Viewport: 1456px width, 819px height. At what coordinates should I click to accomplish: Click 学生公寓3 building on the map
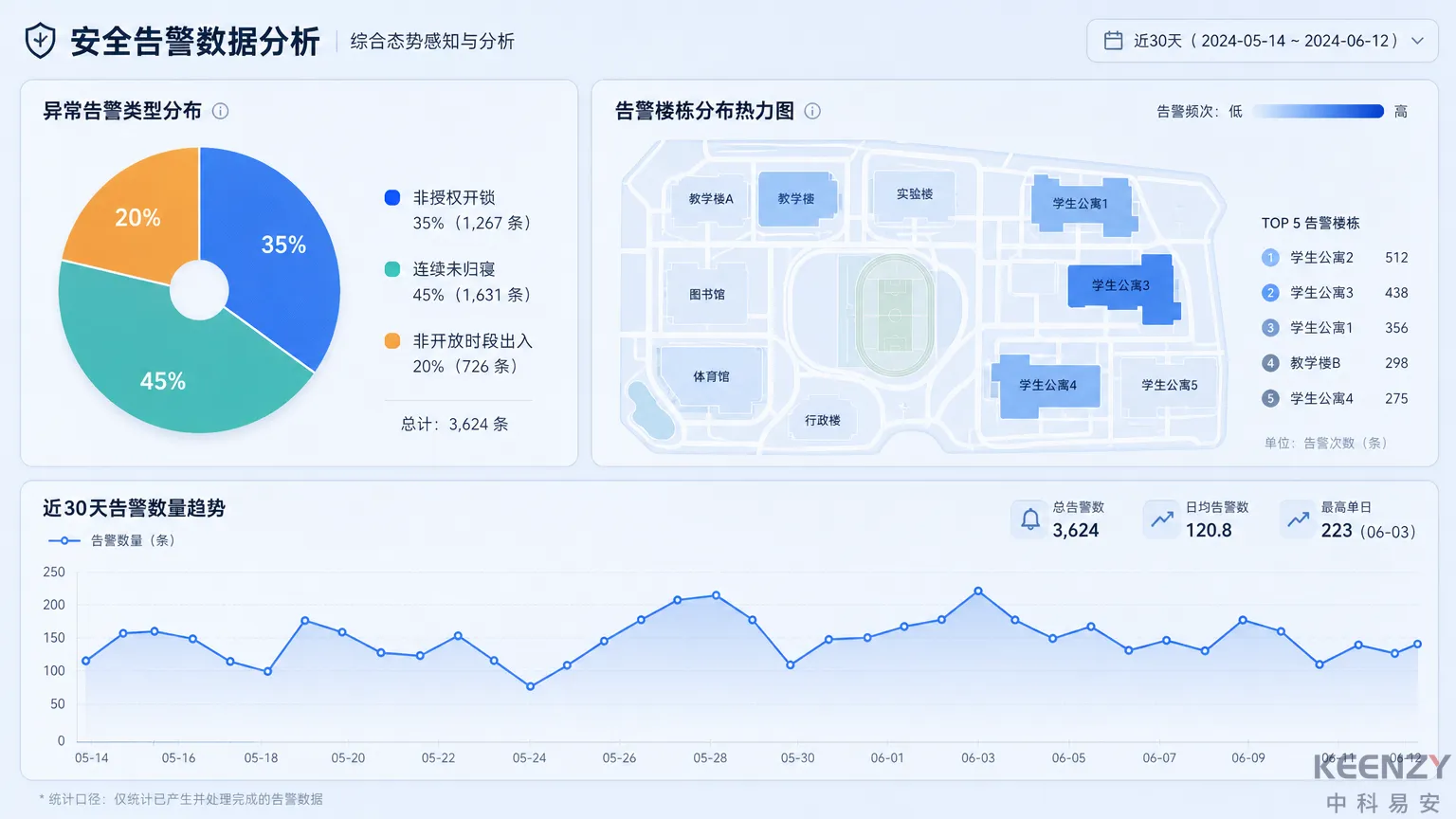1121,285
